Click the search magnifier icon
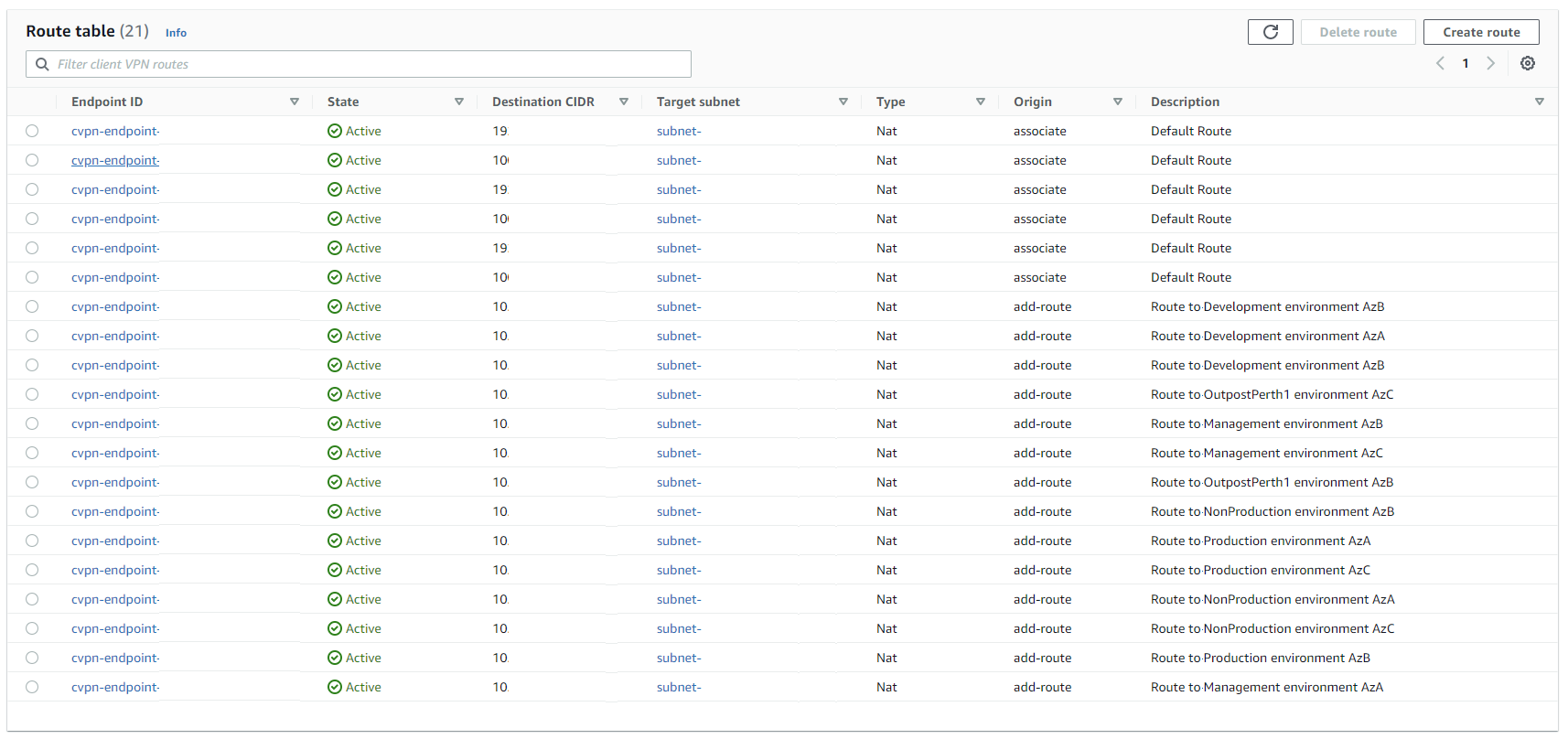This screenshot has height=739, width=1568. [42, 64]
